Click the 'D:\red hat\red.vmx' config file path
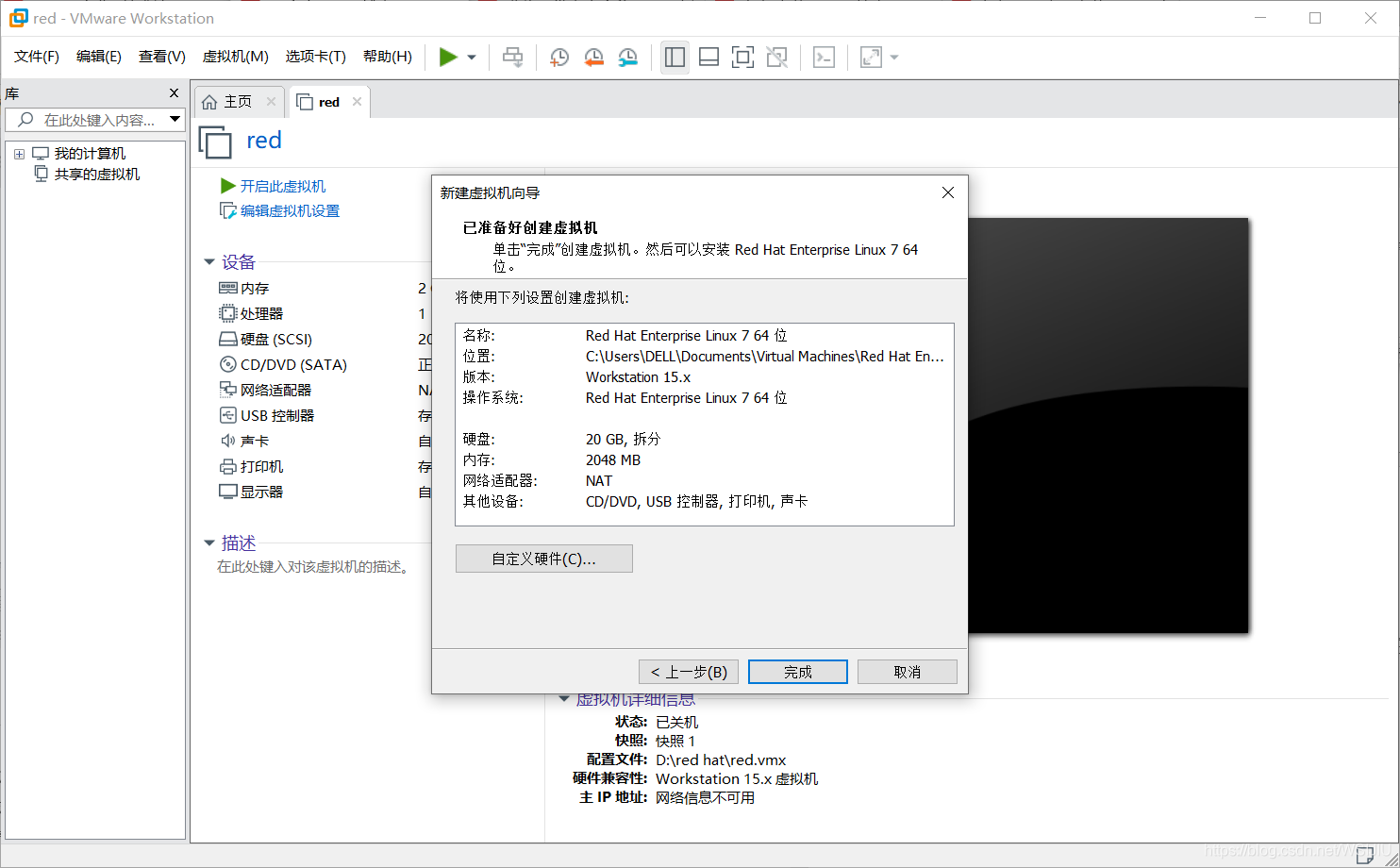The image size is (1400, 868). tap(721, 759)
